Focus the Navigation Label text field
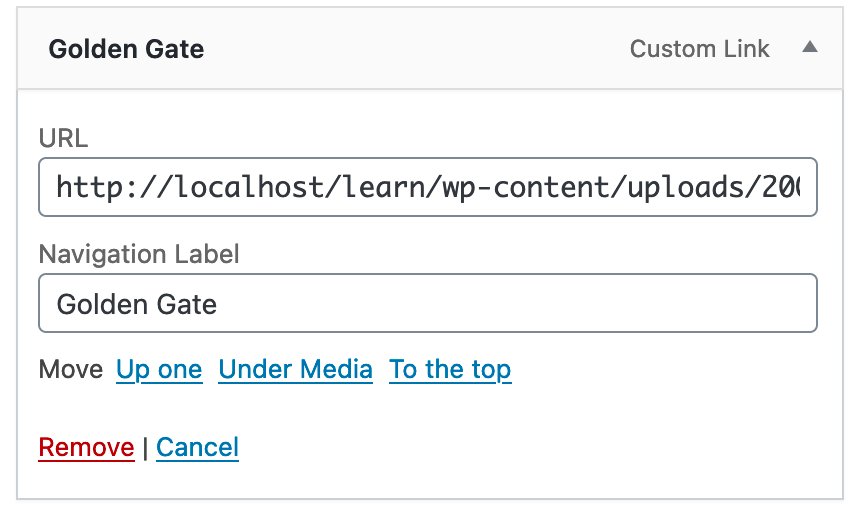 (428, 303)
